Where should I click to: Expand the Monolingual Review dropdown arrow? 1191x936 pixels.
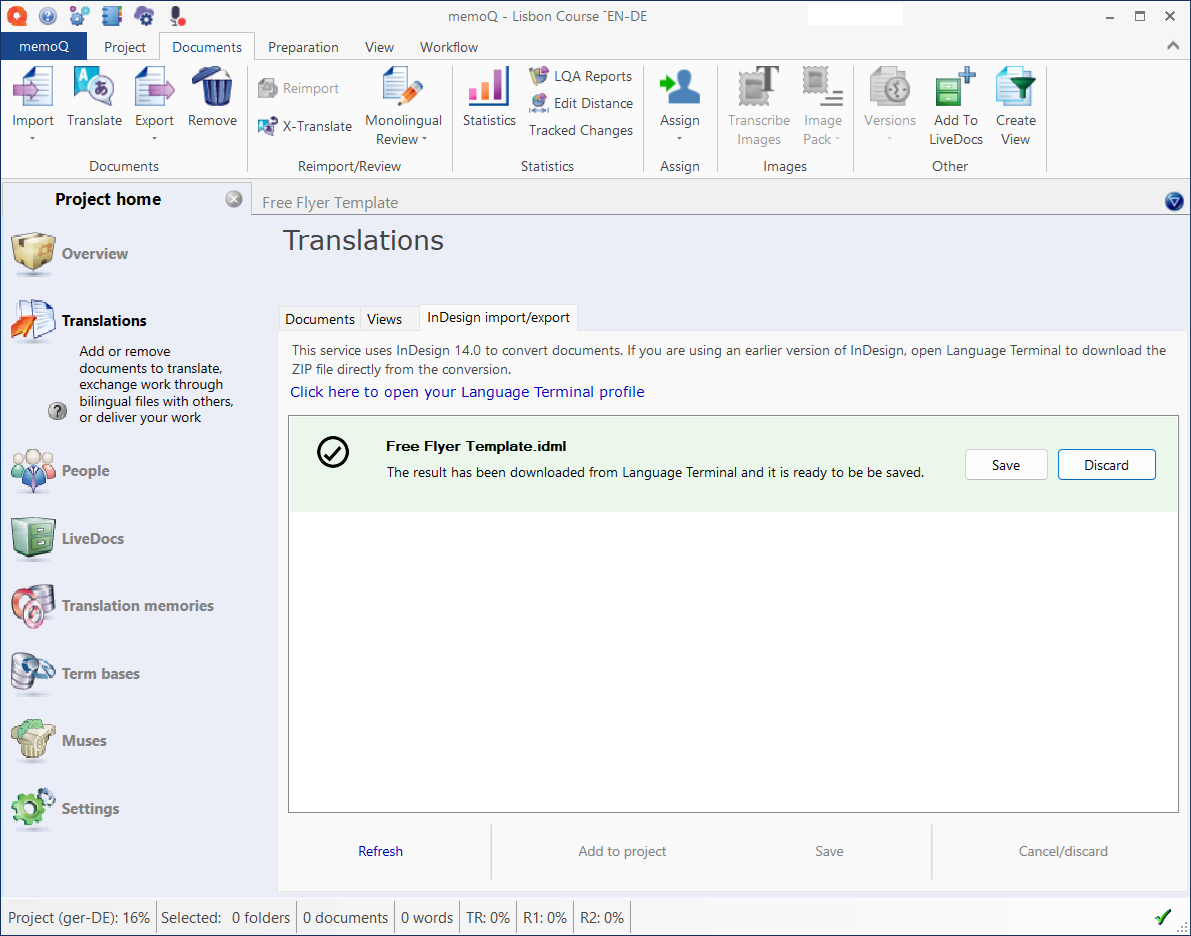coord(425,139)
